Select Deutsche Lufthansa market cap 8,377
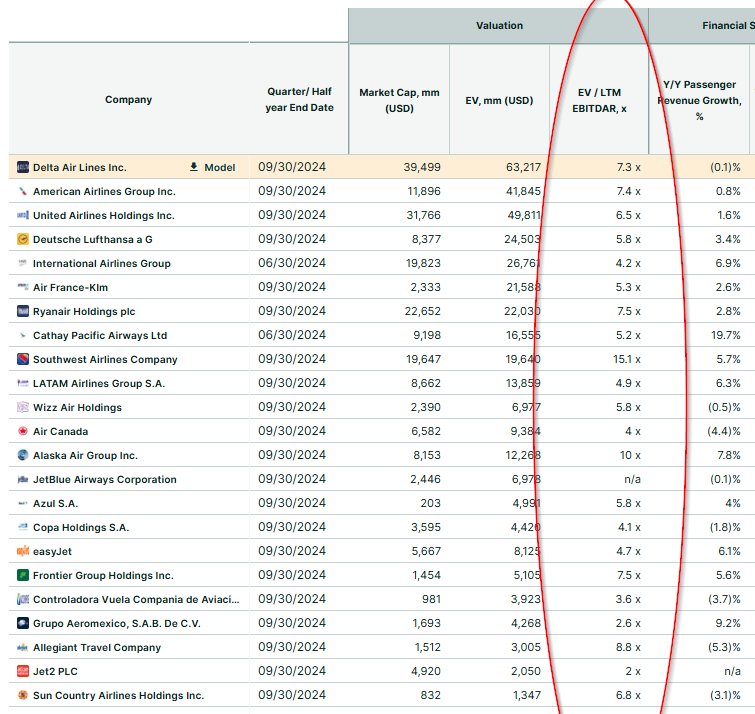 click(426, 239)
